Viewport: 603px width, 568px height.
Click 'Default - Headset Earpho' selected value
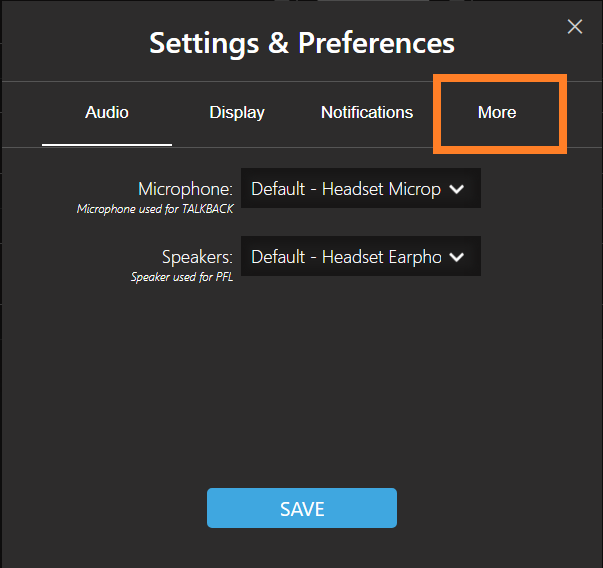point(346,257)
